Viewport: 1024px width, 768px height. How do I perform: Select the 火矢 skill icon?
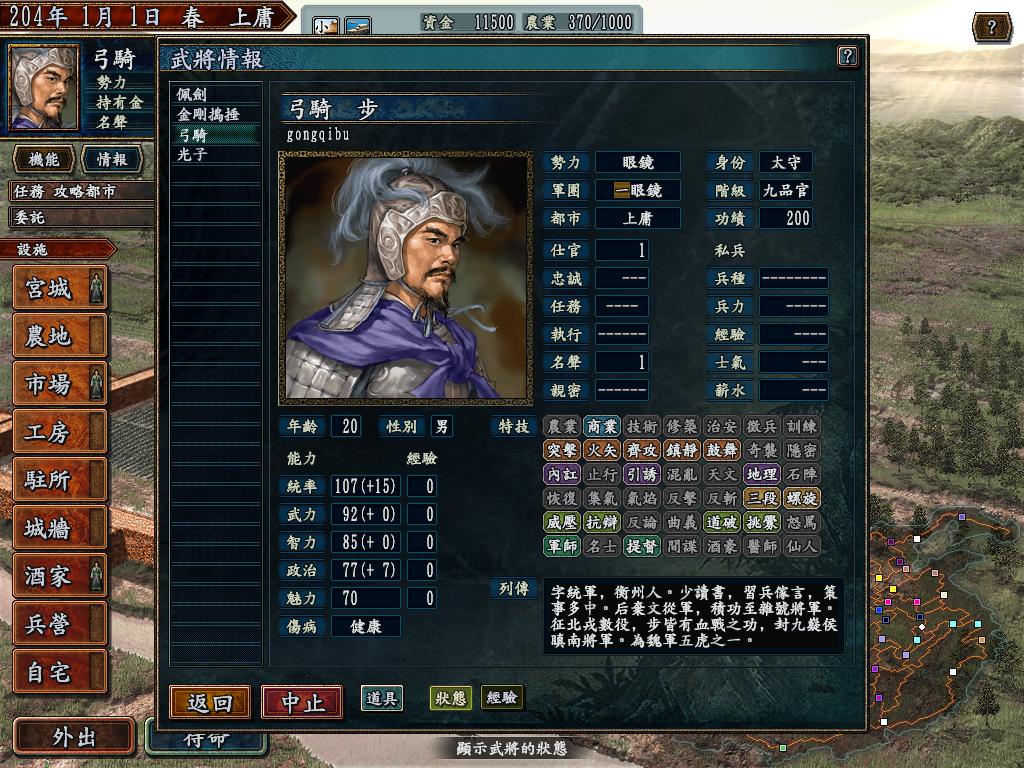click(x=601, y=450)
